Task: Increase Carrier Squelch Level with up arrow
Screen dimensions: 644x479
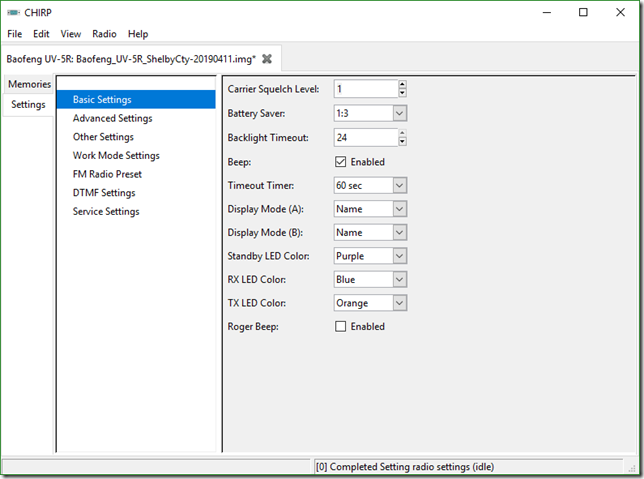Action: point(401,85)
